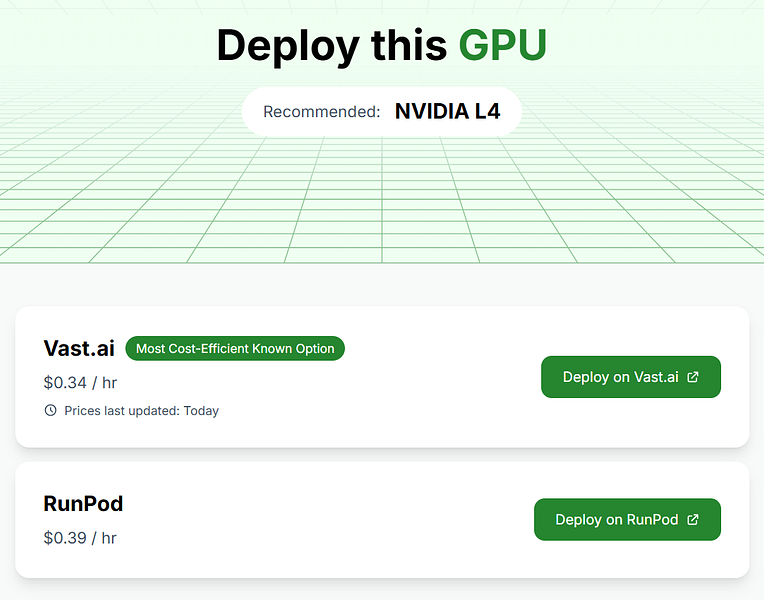The height and width of the screenshot is (600, 764).
Task: Click the NVIDIA L4 recommended GPU label
Action: coord(447,112)
